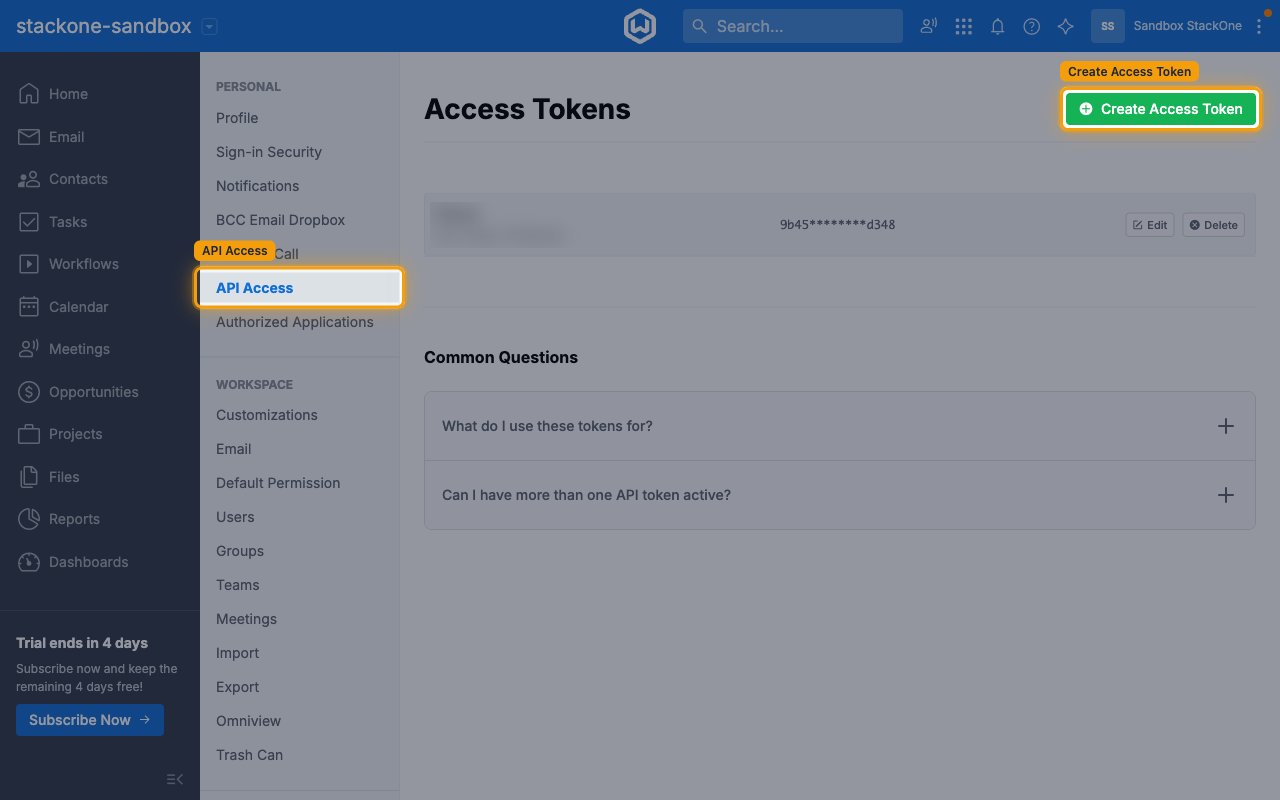The width and height of the screenshot is (1280, 800).
Task: Go to Contacts in sidebar
Action: point(63,179)
